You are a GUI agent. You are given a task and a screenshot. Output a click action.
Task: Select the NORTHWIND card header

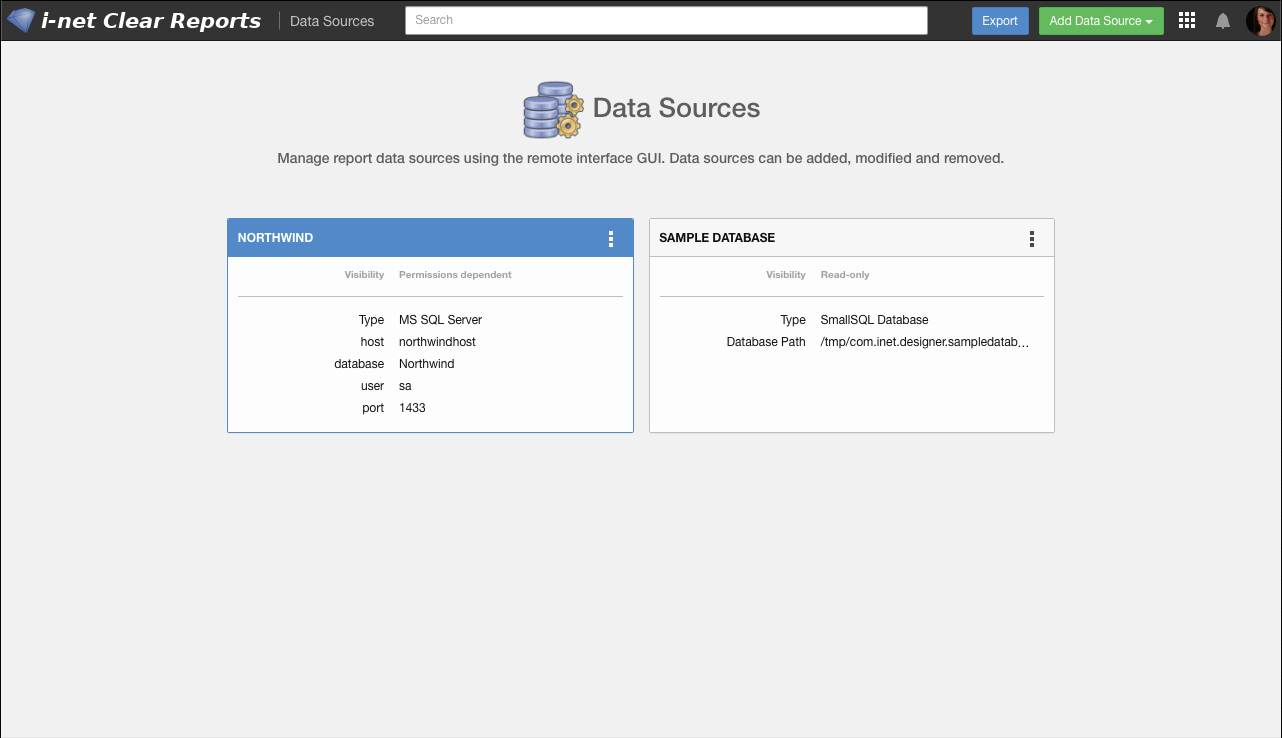[x=430, y=238]
